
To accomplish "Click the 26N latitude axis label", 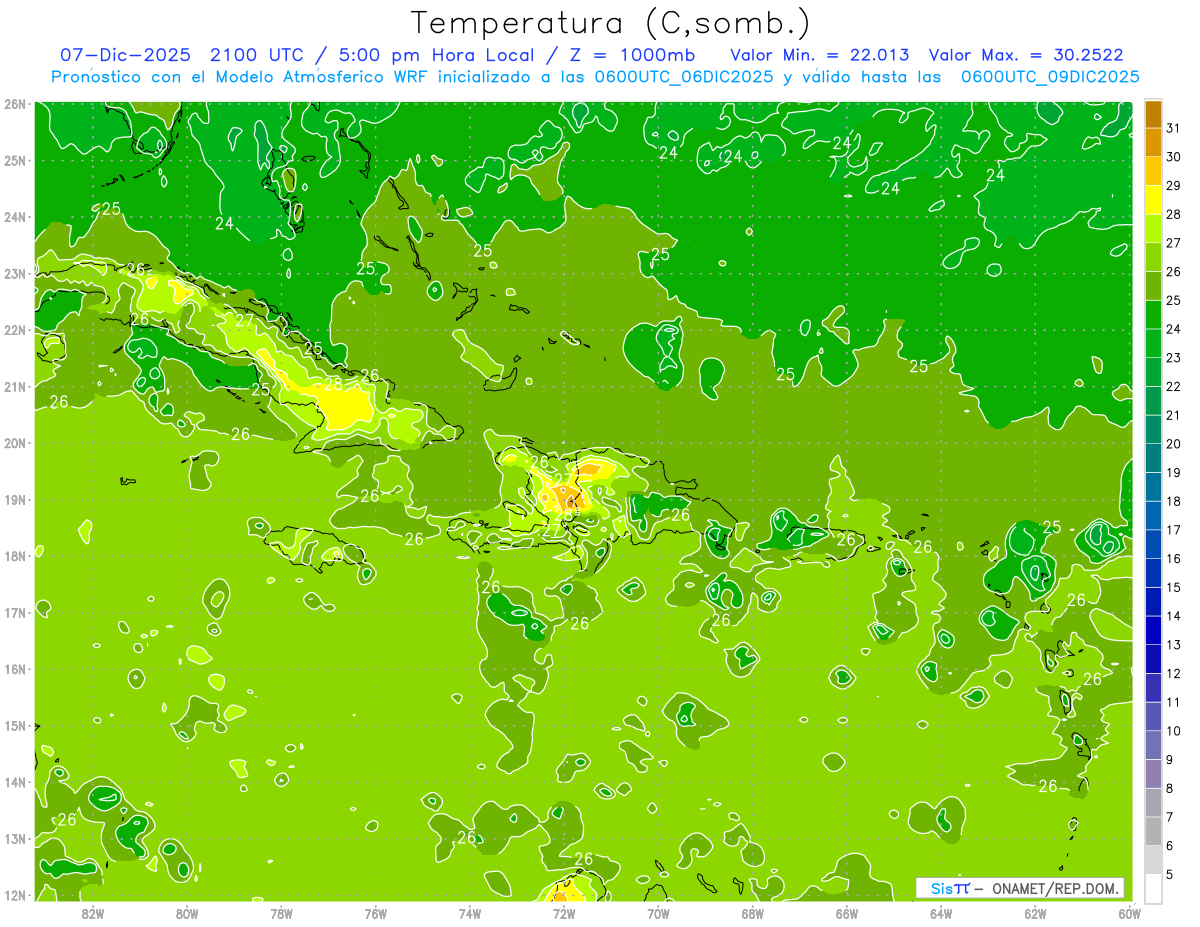I will (15, 103).
